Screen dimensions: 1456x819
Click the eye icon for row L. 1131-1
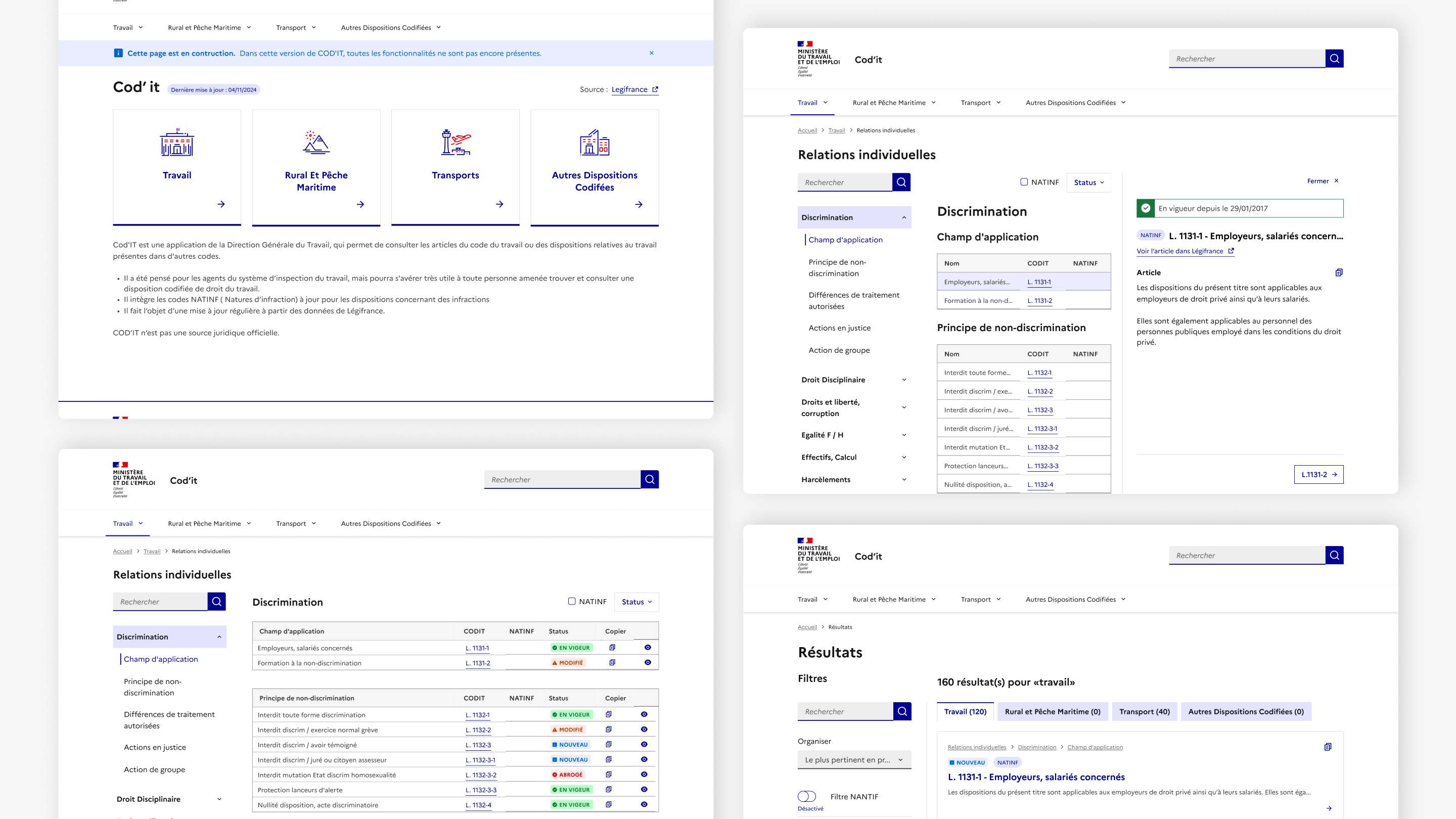pyautogui.click(x=648, y=648)
